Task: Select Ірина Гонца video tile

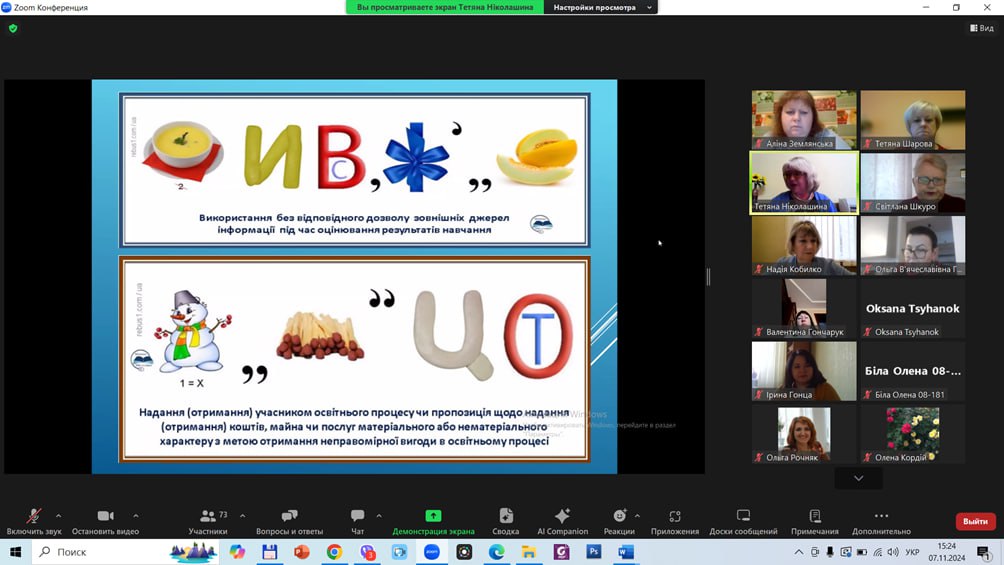Action: pyautogui.click(x=804, y=371)
